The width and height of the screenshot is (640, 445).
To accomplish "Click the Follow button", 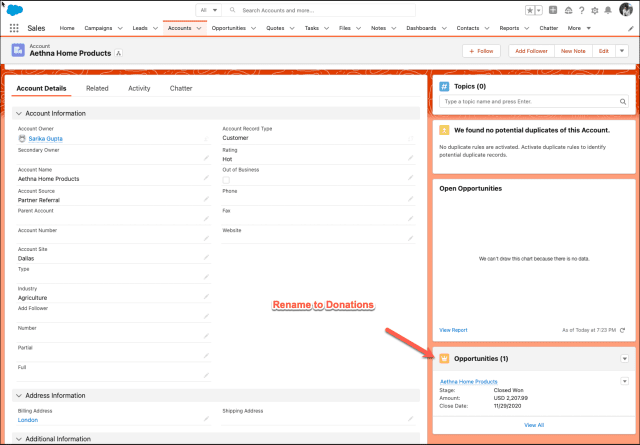I will coord(482,50).
